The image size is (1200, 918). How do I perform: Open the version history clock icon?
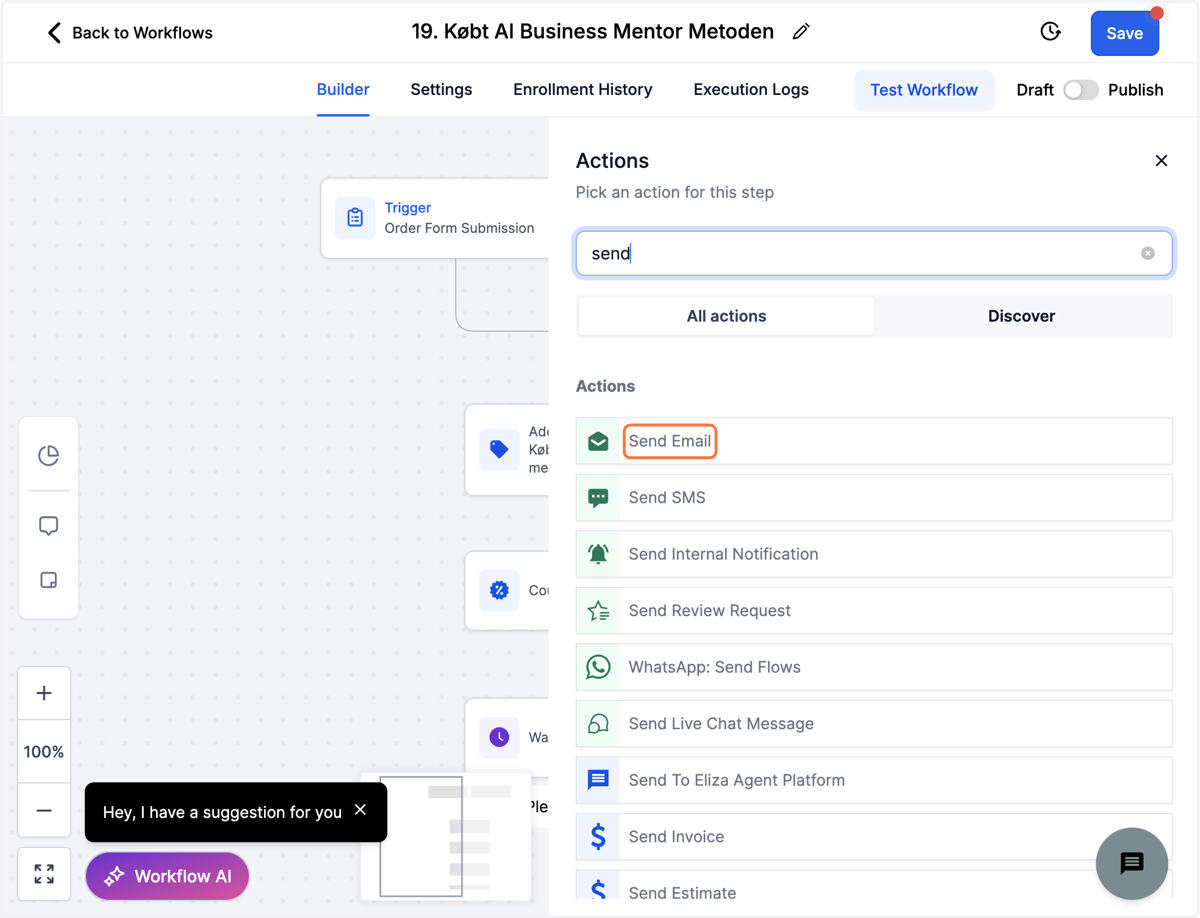(x=1050, y=32)
